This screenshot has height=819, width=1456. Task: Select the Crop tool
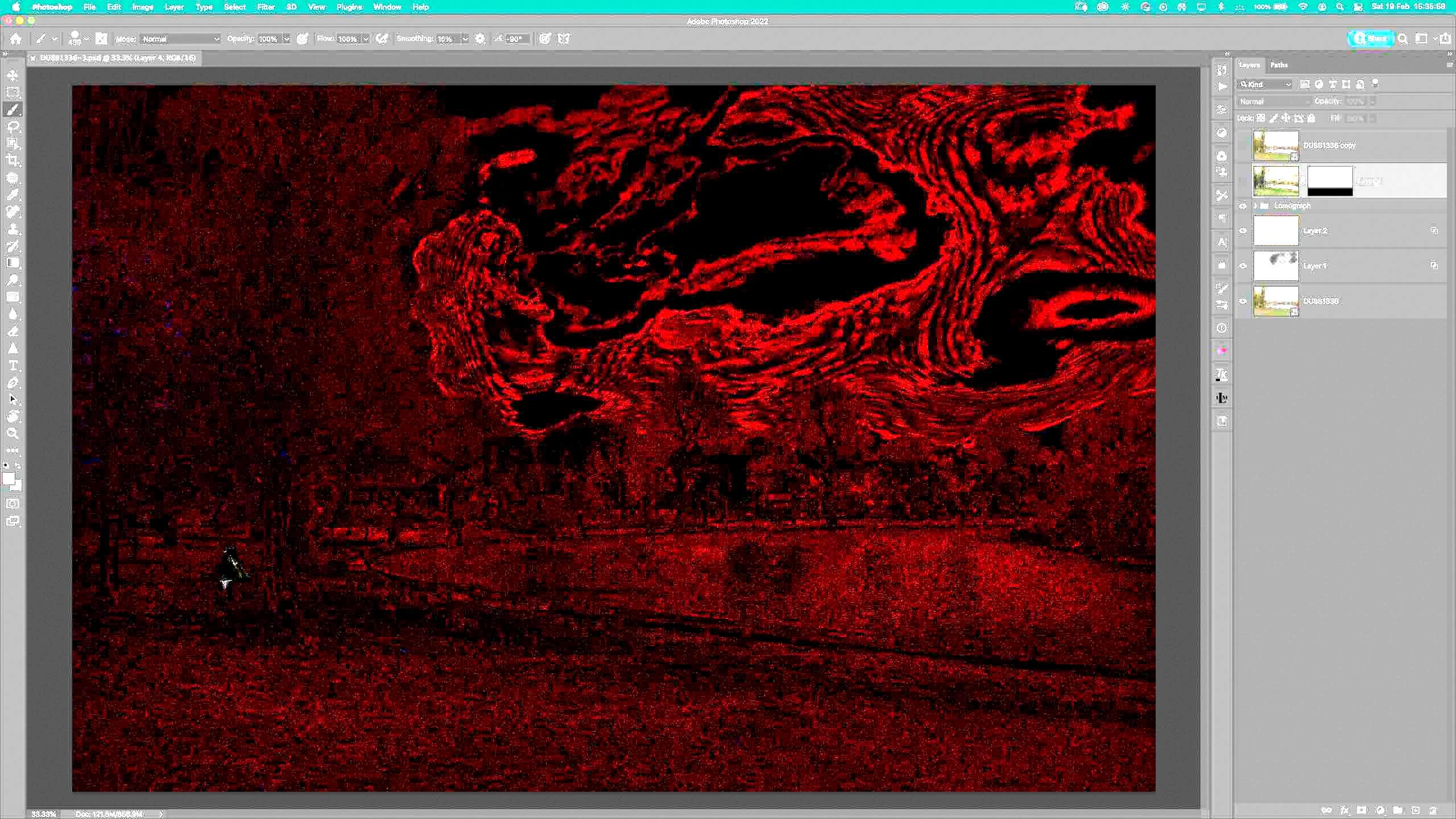click(13, 161)
